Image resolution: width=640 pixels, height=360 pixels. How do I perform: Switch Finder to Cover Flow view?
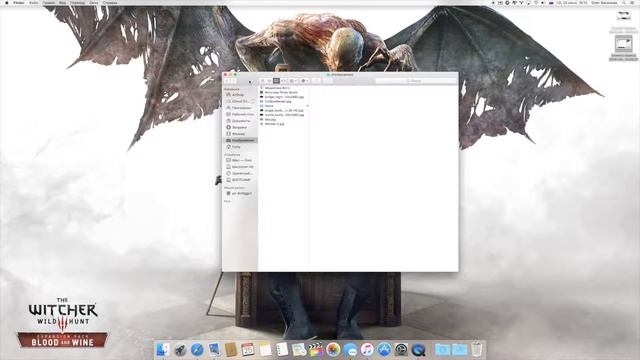pos(283,81)
